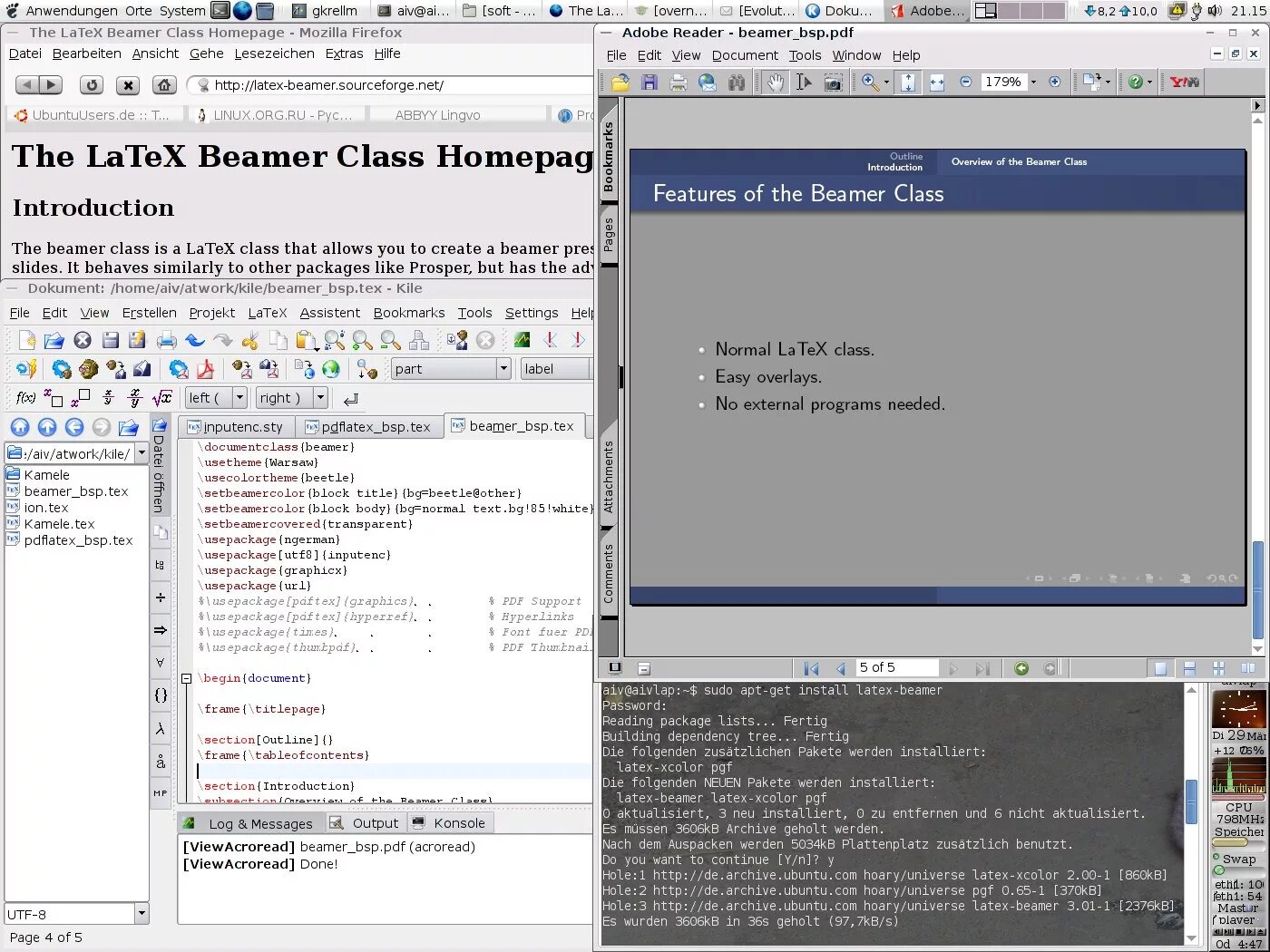Select ion.tex in Kile file browser
Viewport: 1270px width, 952px height.
46,508
